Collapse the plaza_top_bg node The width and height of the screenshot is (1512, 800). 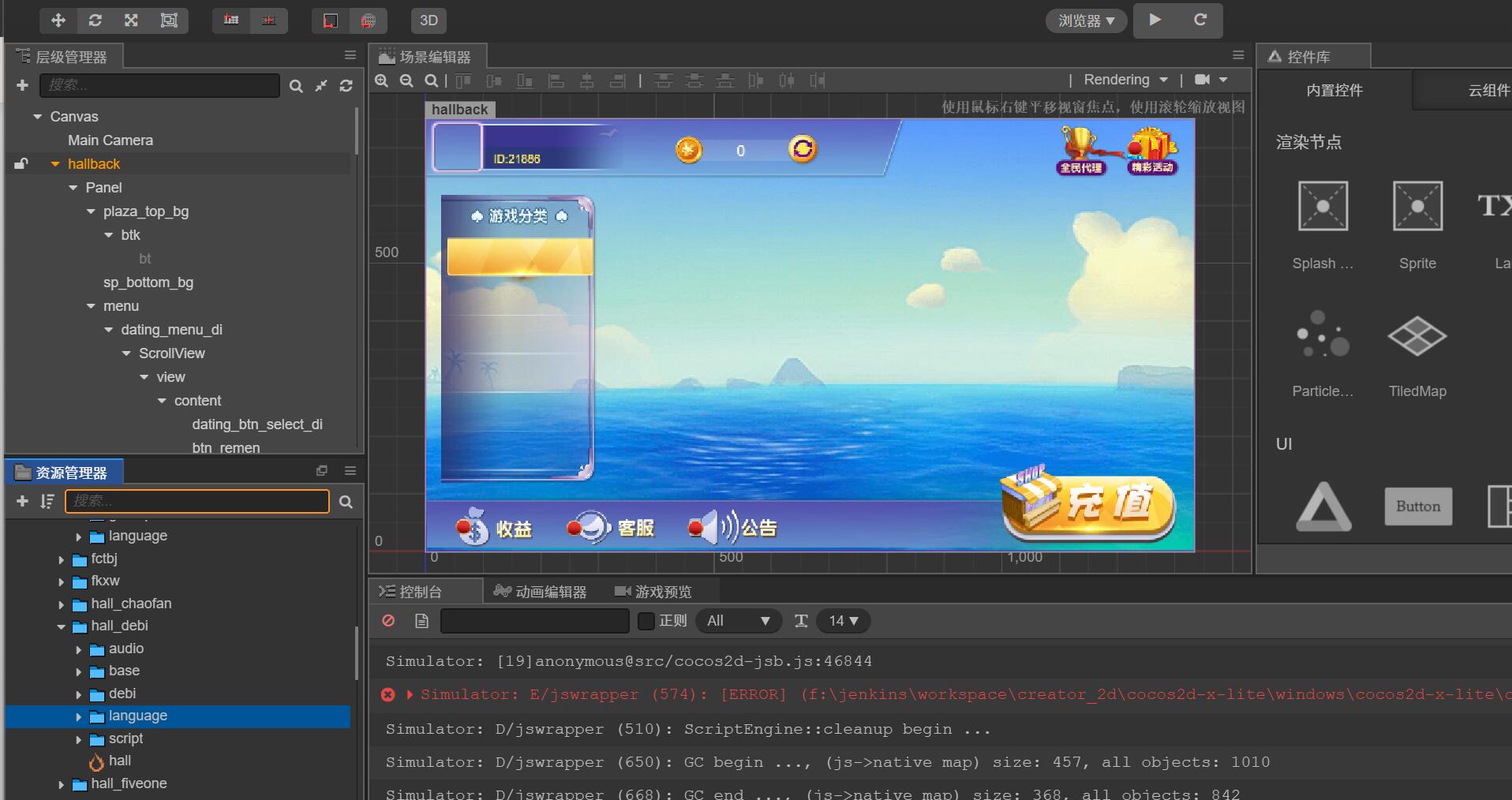pos(91,211)
